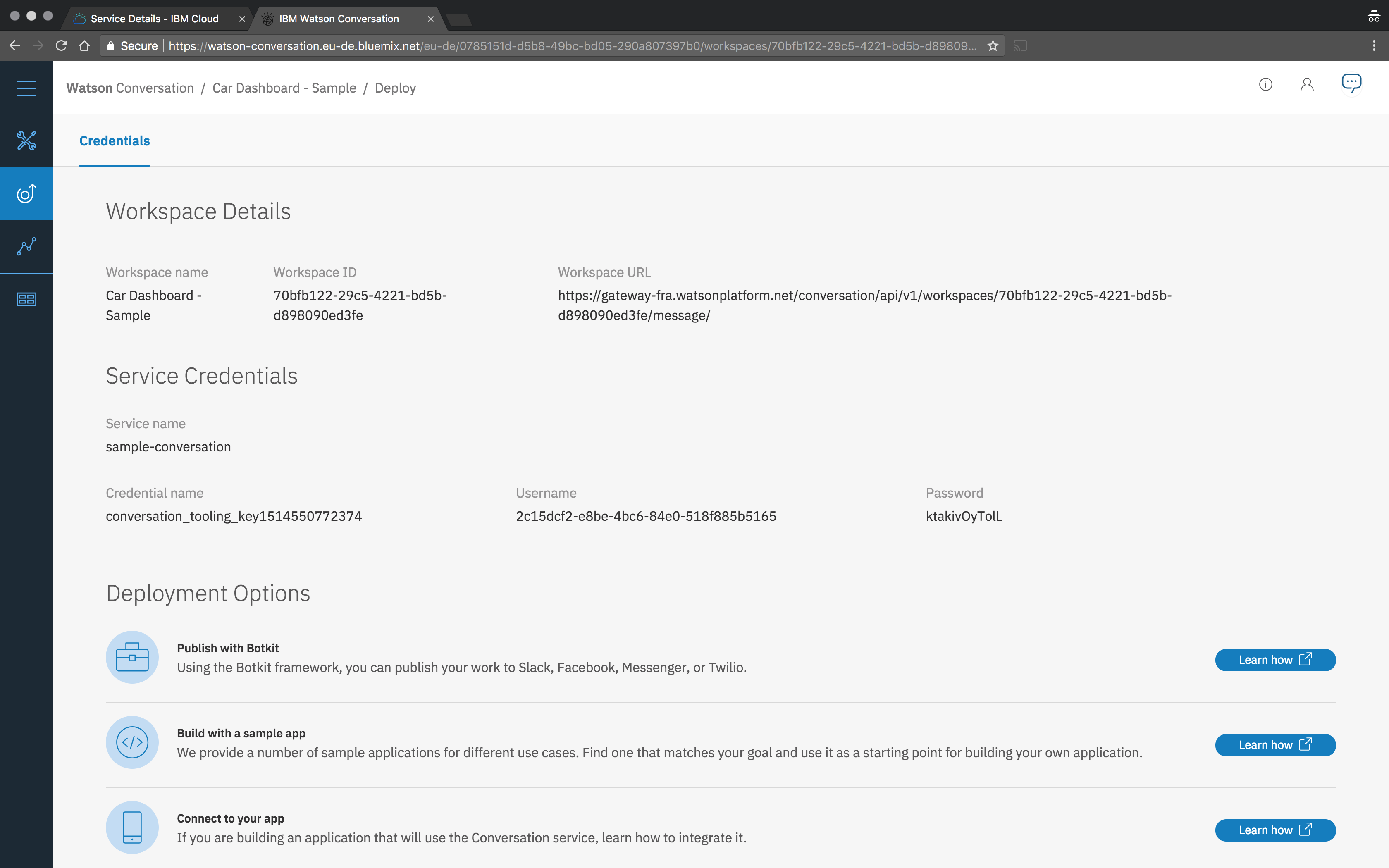This screenshot has height=868, width=1389.
Task: Click Learn how for Connect to your app
Action: click(1275, 830)
